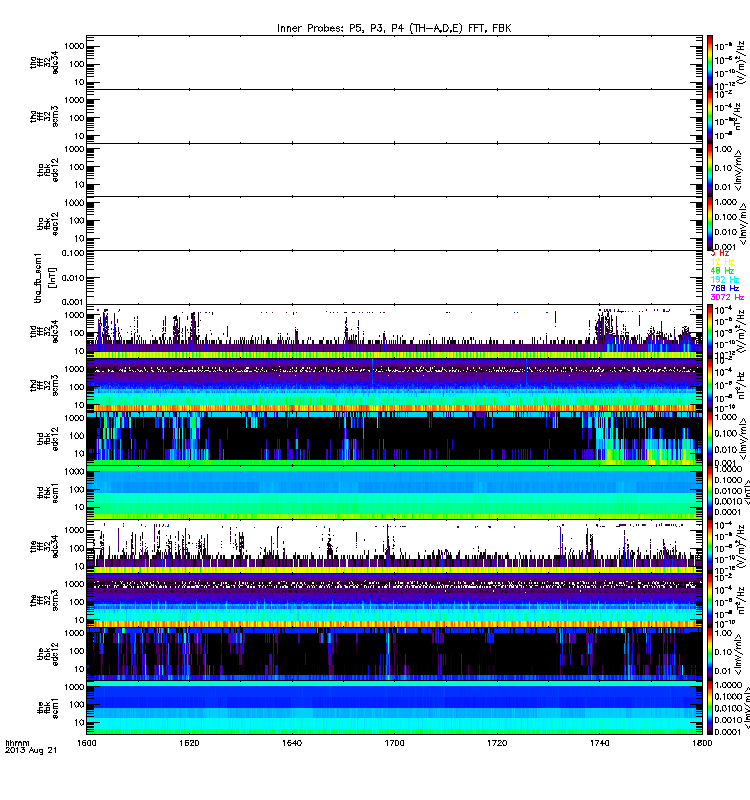Click the 'thd fbk scm1' panel label
750x800 pixels.
[x=48, y=493]
